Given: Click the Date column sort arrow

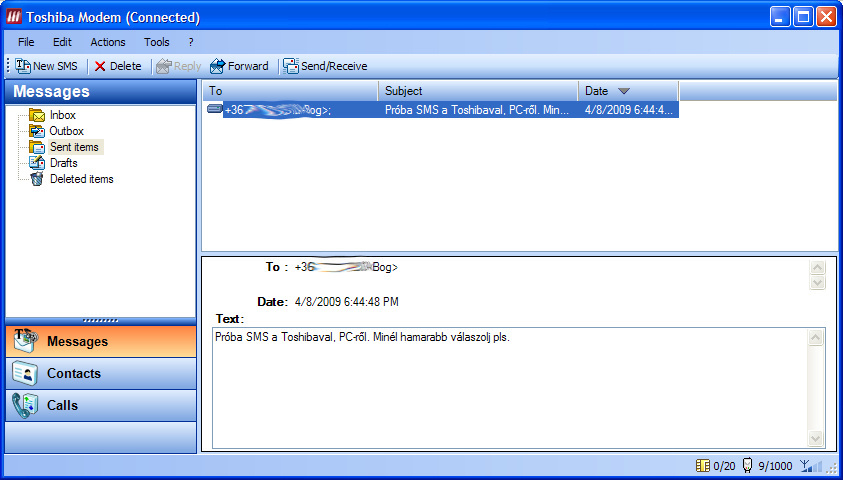Looking at the screenshot, I should point(624,91).
